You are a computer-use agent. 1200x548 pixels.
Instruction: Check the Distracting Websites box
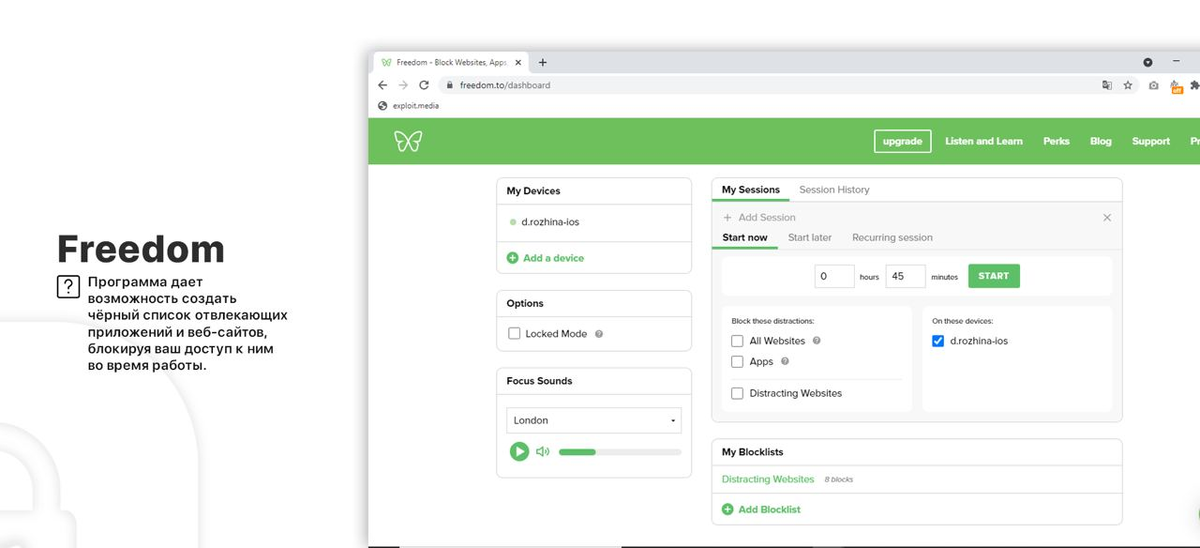tap(737, 393)
